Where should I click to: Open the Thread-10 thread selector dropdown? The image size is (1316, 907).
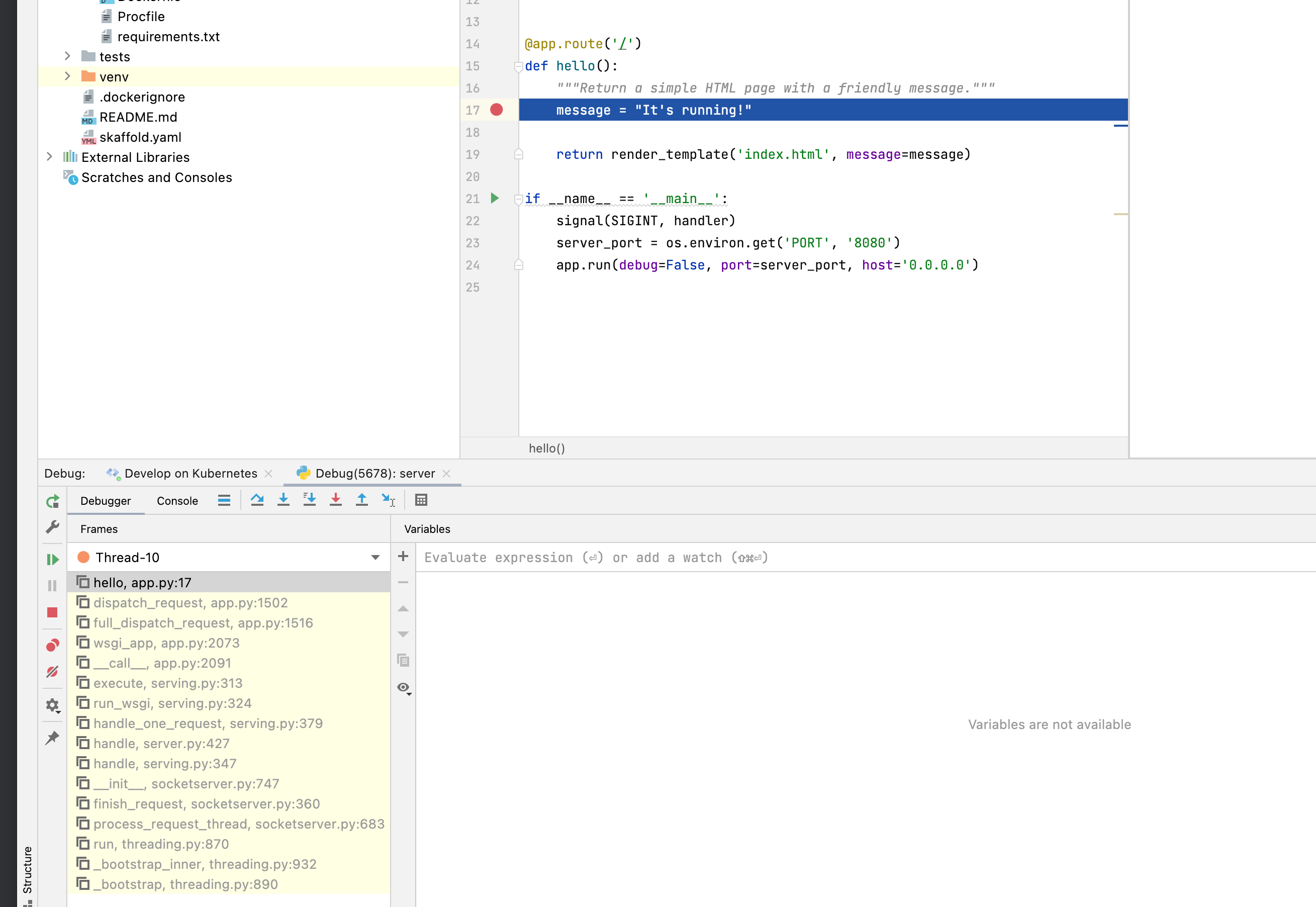tap(374, 557)
